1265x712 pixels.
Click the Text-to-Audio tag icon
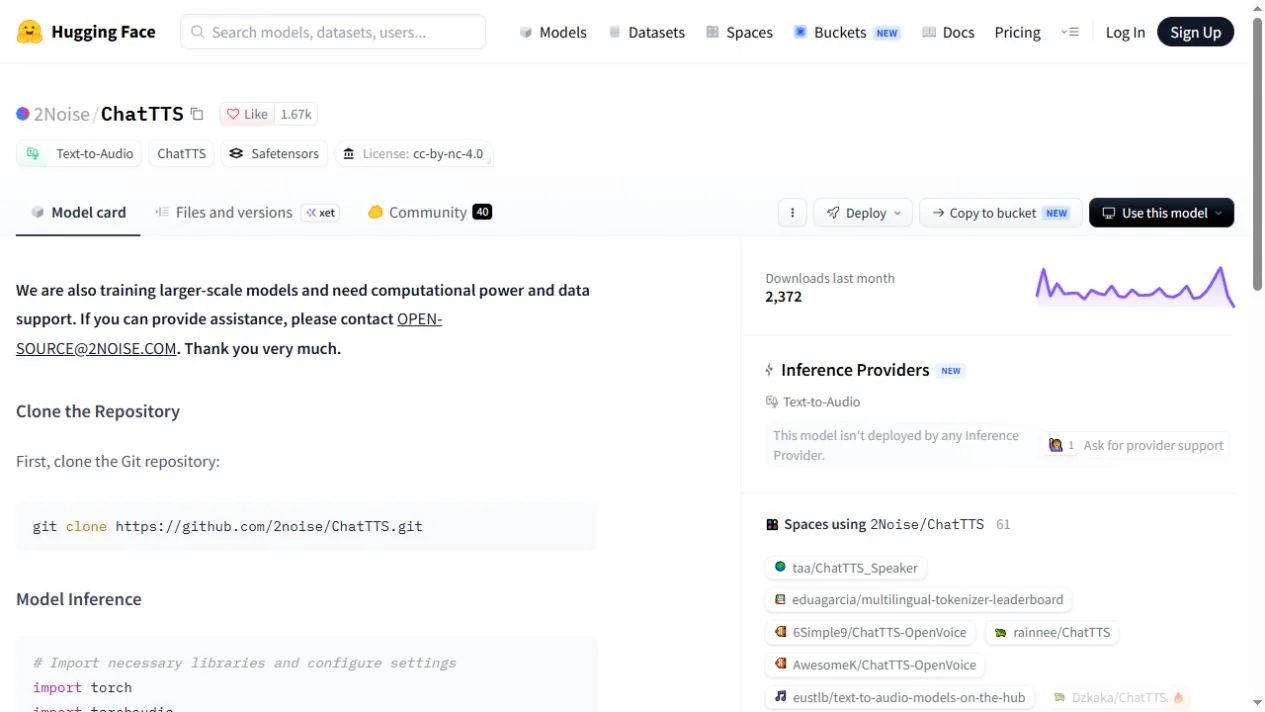click(x=34, y=154)
